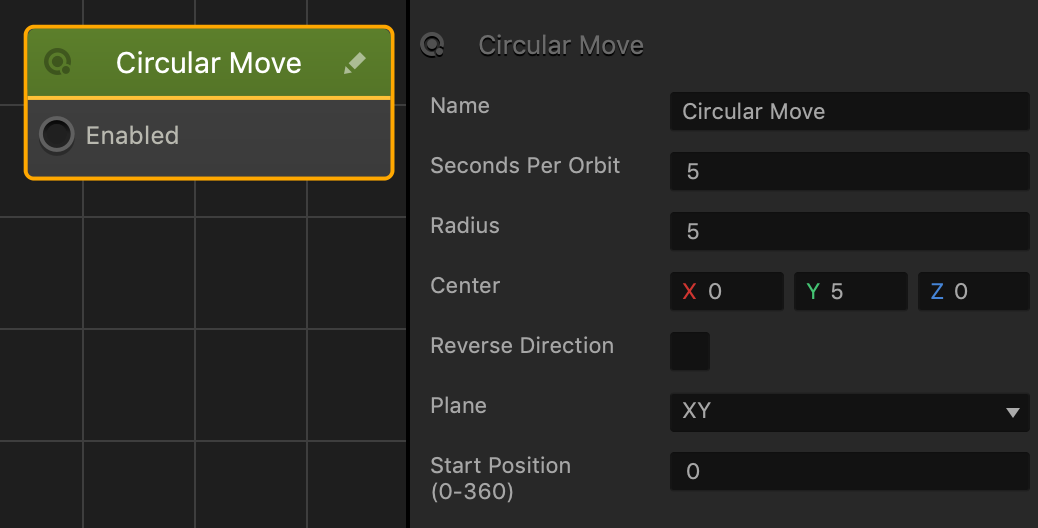This screenshot has width=1038, height=528.
Task: Click the Radius value field
Action: tap(849, 231)
